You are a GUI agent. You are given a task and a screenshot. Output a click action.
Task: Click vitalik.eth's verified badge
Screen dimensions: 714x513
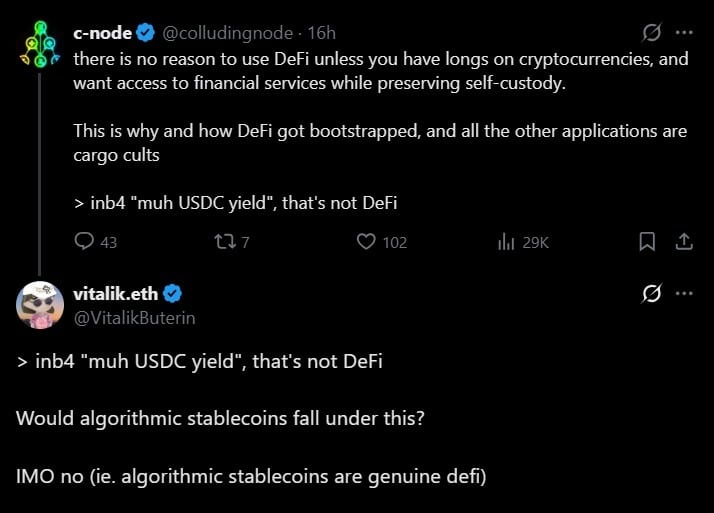pos(172,293)
